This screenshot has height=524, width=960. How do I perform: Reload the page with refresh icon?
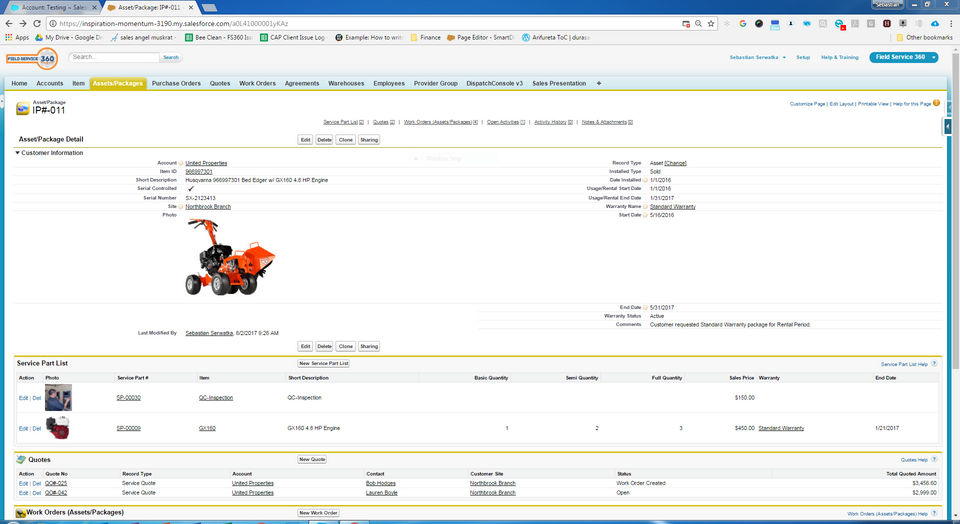37,23
